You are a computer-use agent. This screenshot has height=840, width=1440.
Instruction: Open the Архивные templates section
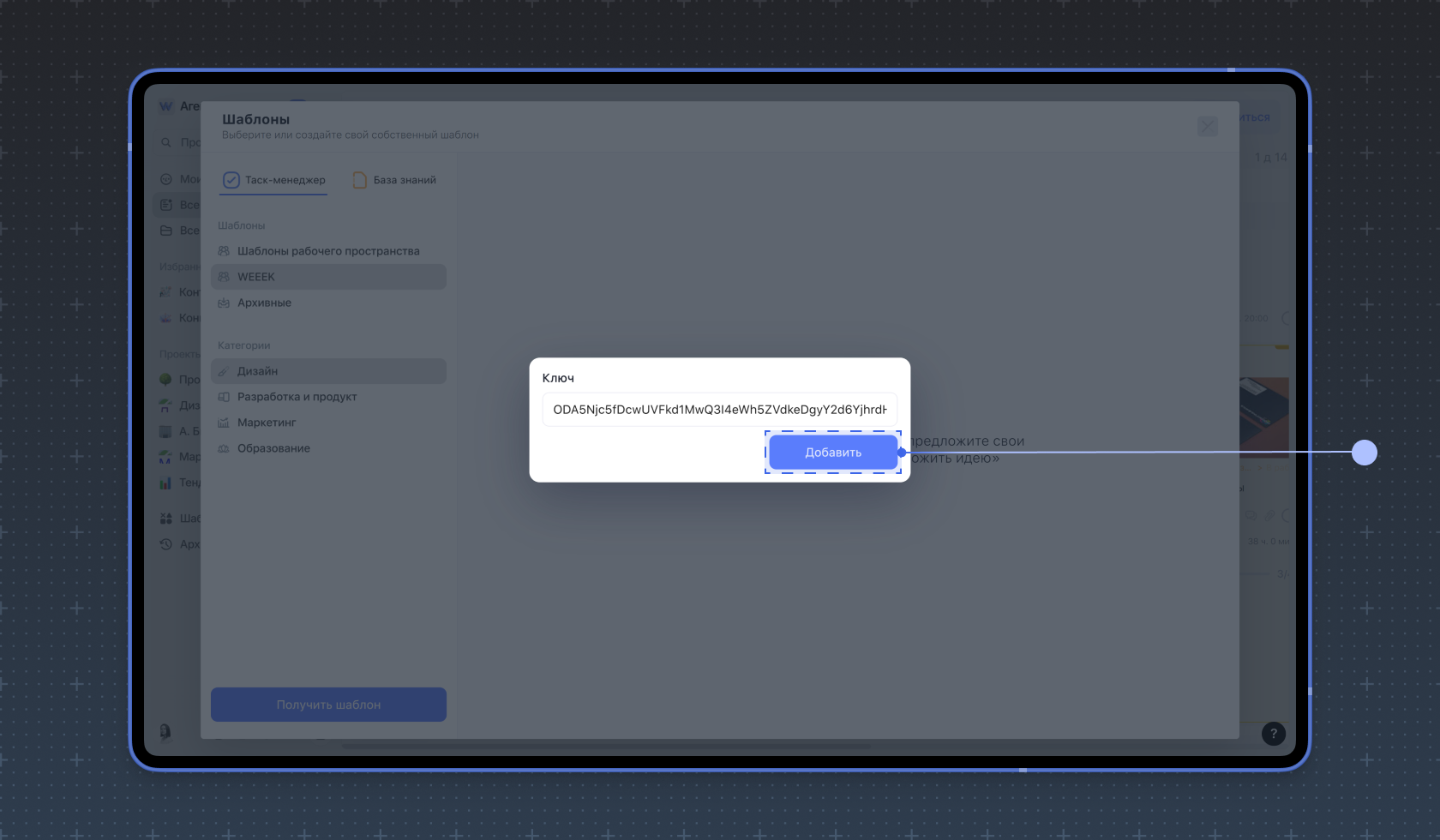264,303
